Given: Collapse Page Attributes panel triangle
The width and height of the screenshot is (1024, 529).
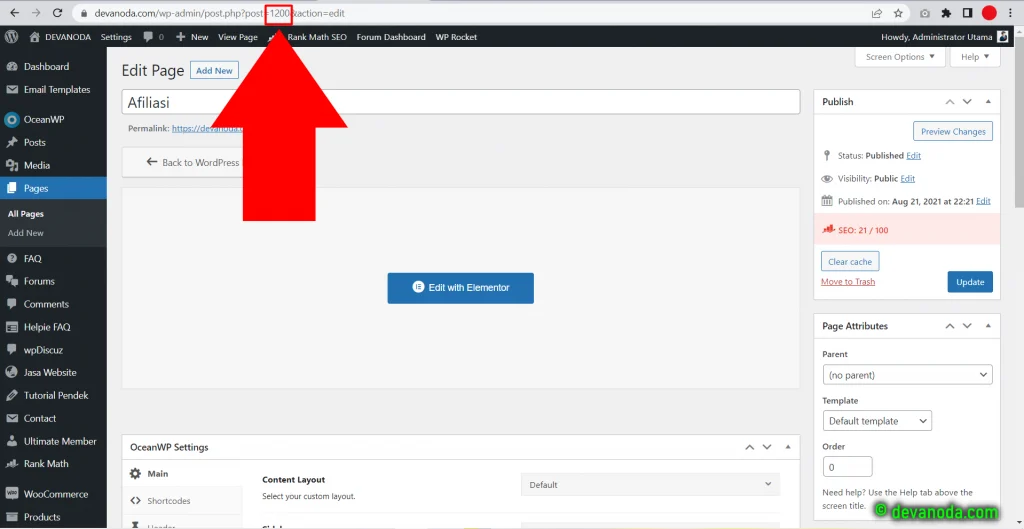Looking at the screenshot, I should [x=988, y=326].
